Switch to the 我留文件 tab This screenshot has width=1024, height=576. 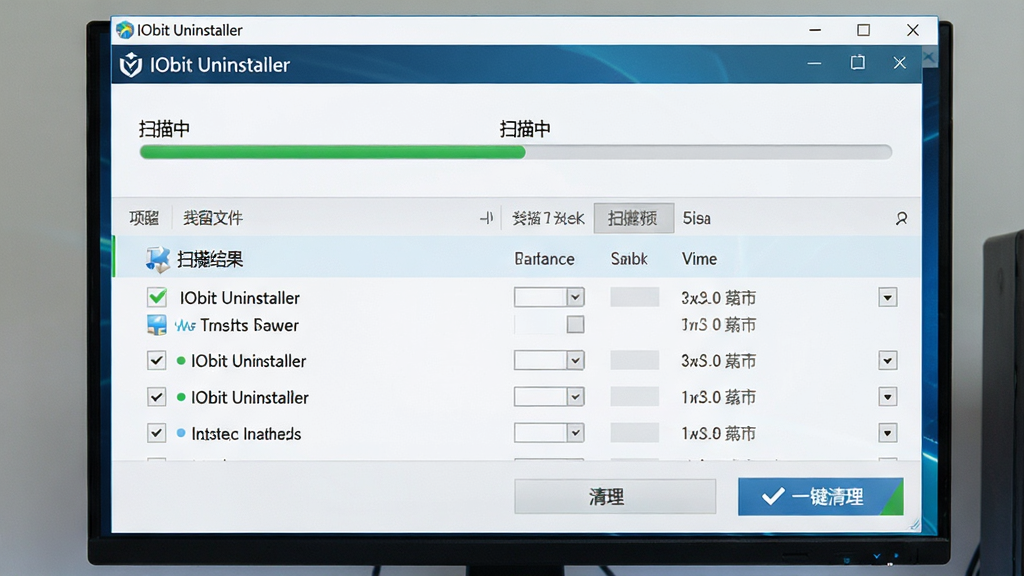pyautogui.click(x=213, y=218)
